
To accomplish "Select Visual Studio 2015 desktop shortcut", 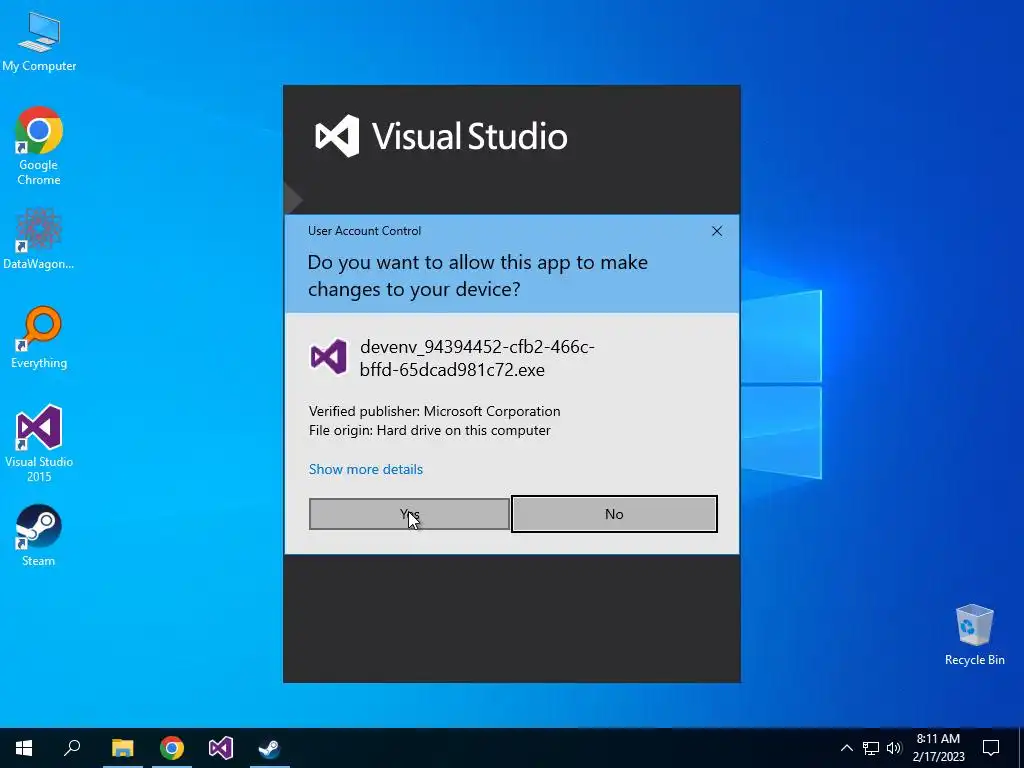I will point(39,443).
